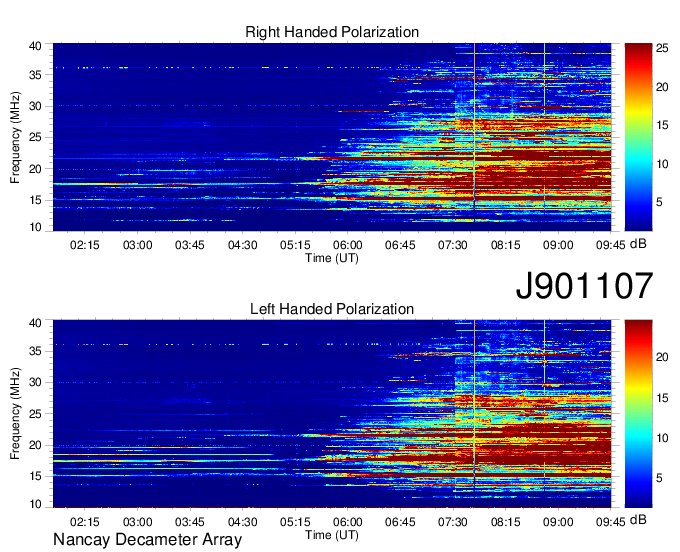Click 'Frequency (MHz)' axis label of Right Handed plot
This screenshot has height=552, width=680.
15,137
